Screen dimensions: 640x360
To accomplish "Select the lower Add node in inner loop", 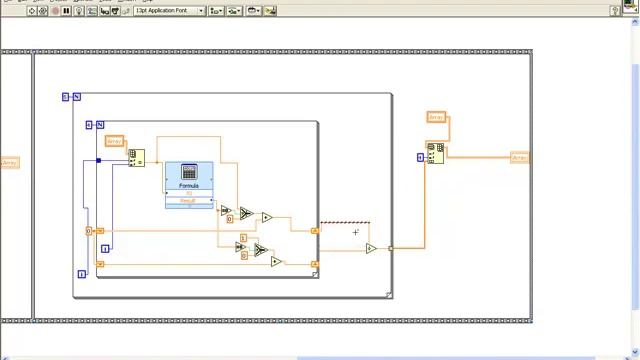I will point(276,261).
